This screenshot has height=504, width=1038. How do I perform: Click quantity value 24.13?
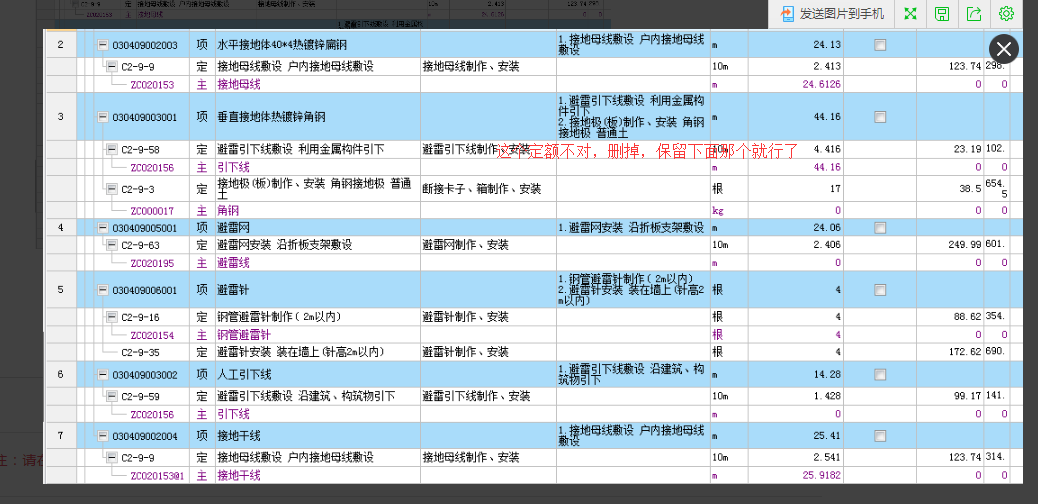[x=827, y=46]
